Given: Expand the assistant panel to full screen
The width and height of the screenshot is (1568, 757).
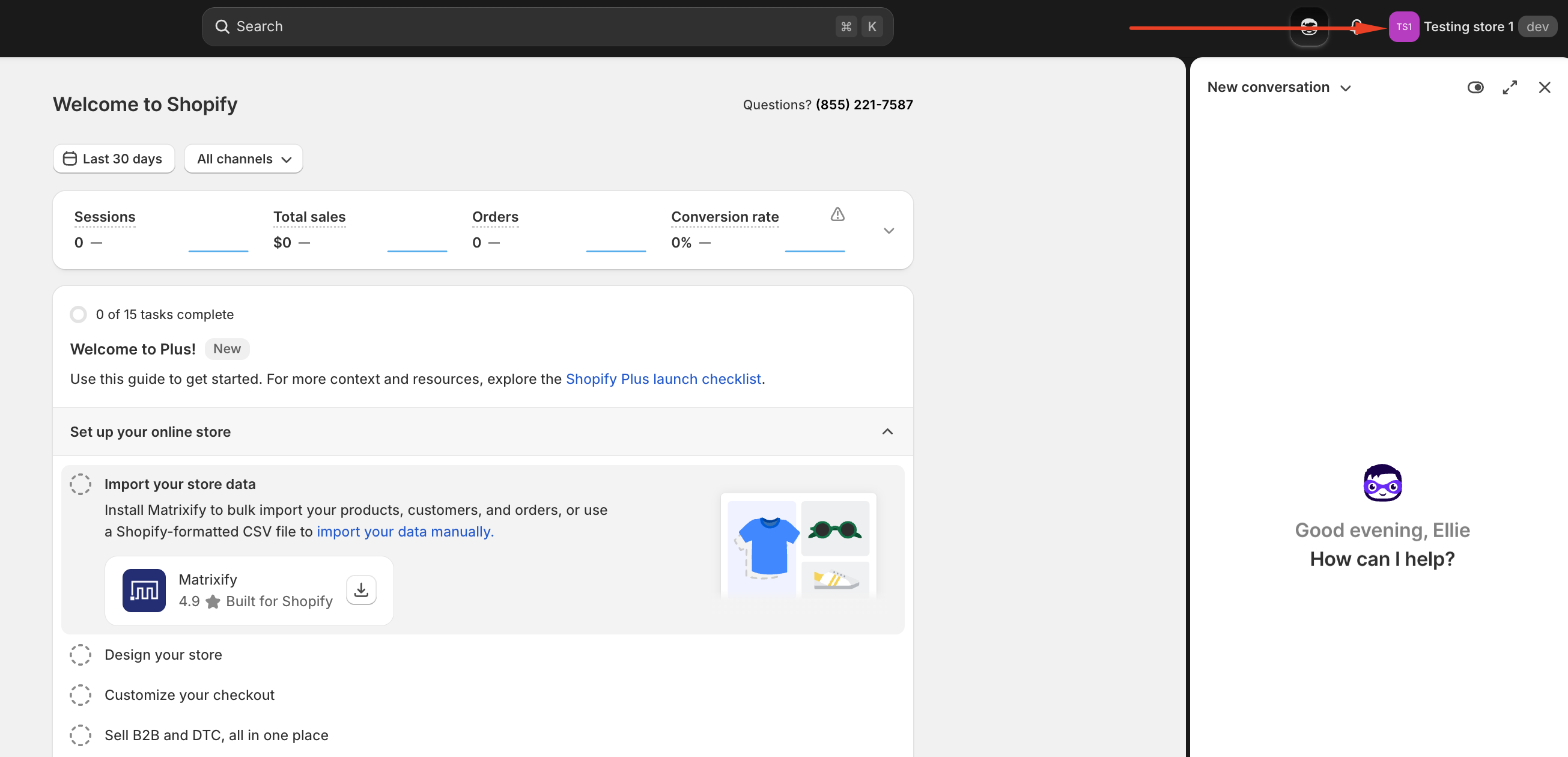Looking at the screenshot, I should coord(1509,88).
